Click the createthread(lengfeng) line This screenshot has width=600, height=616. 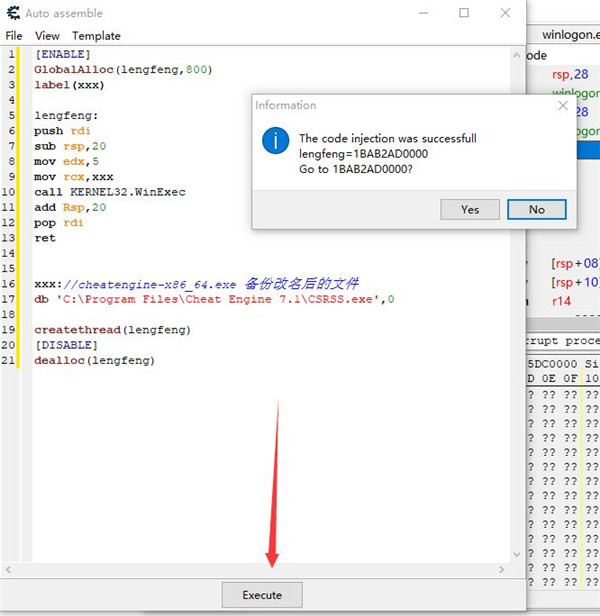click(113, 330)
